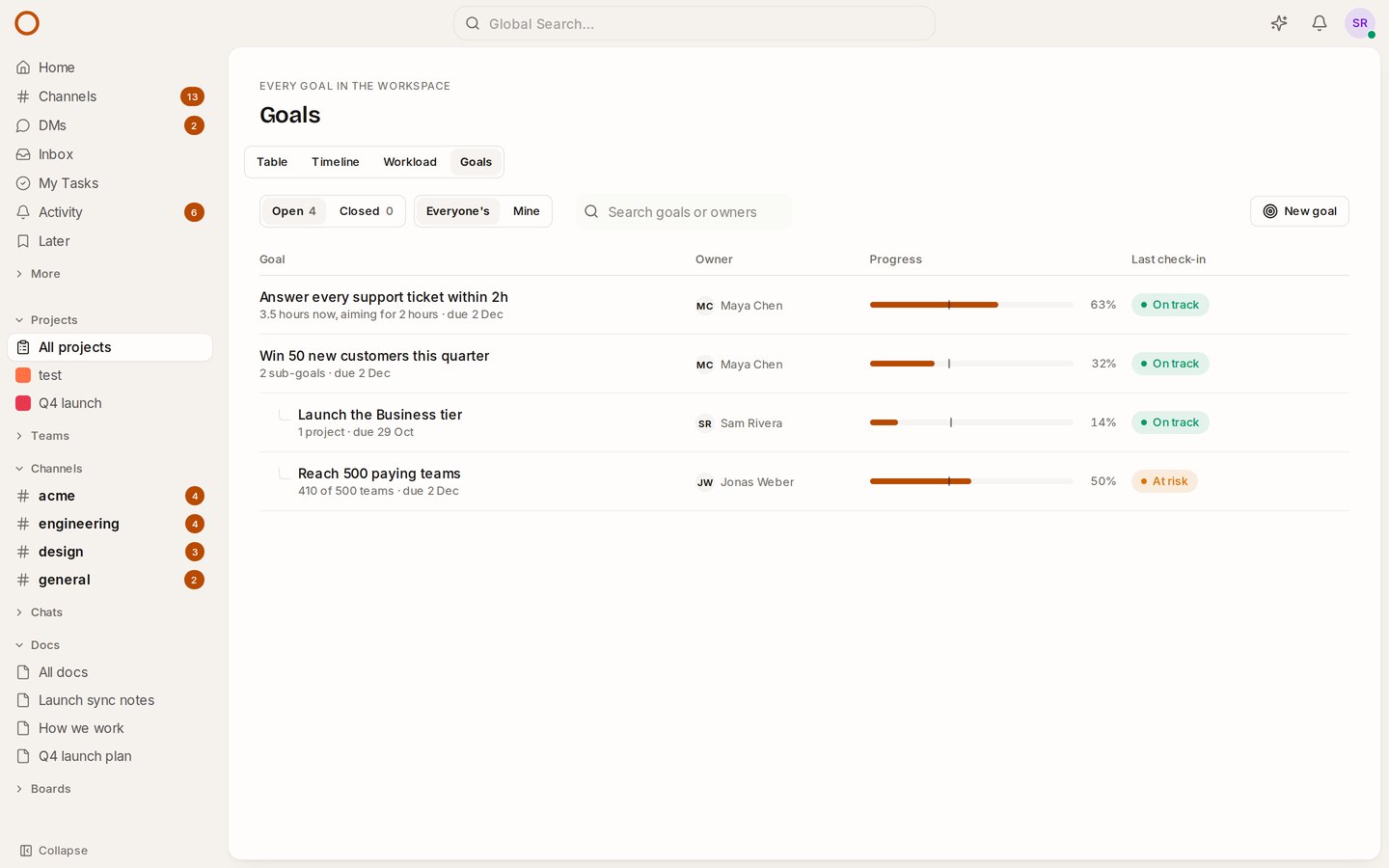Screen dimensions: 1389x868
Task: Click the orange circle app logo
Action: (27, 23)
